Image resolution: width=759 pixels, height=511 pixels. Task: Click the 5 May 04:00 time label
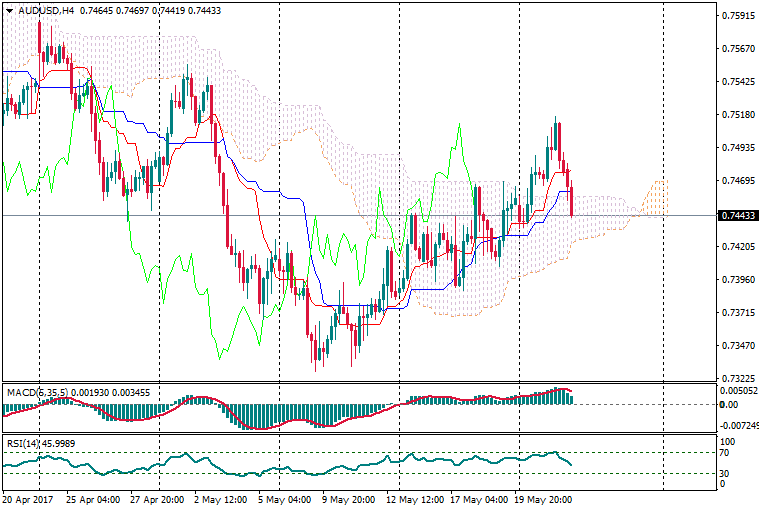[283, 499]
